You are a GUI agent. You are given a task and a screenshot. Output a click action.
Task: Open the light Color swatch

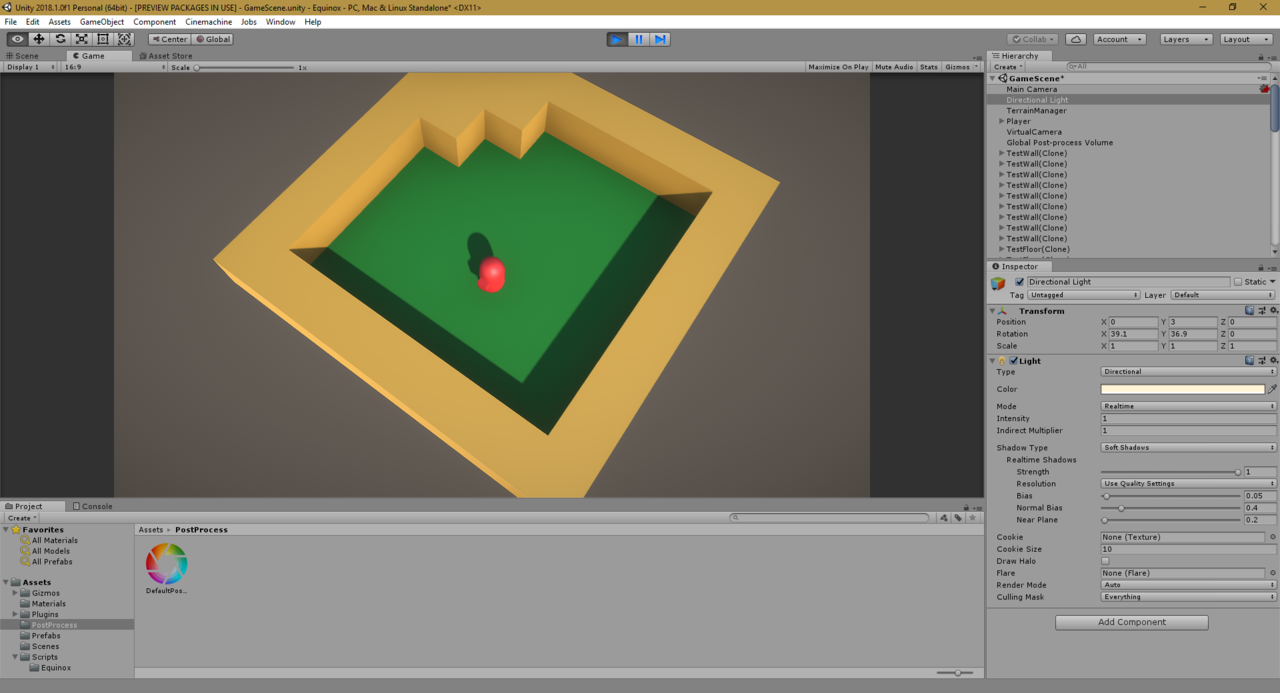[1182, 389]
